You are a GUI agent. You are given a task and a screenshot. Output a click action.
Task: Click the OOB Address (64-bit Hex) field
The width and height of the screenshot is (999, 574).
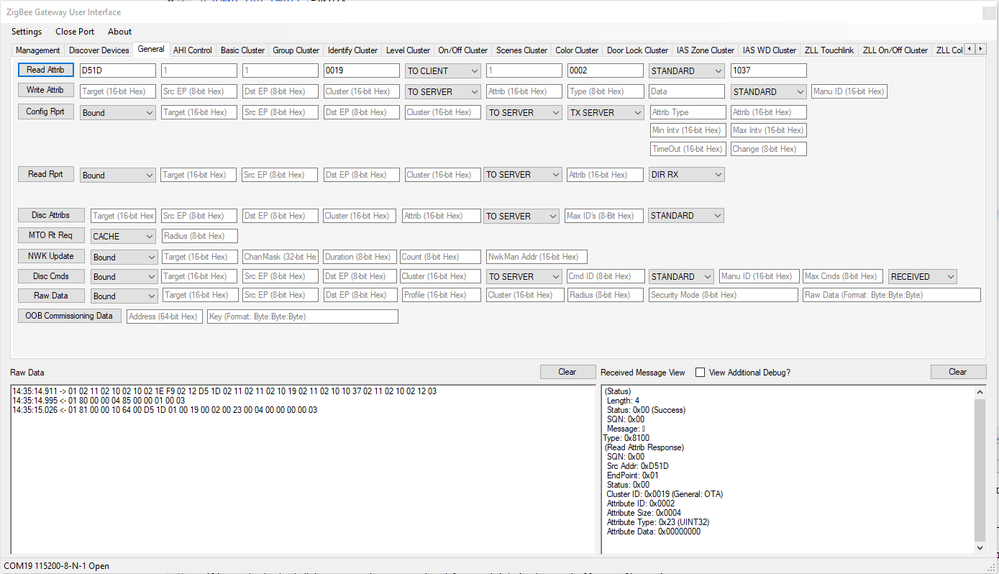(164, 316)
